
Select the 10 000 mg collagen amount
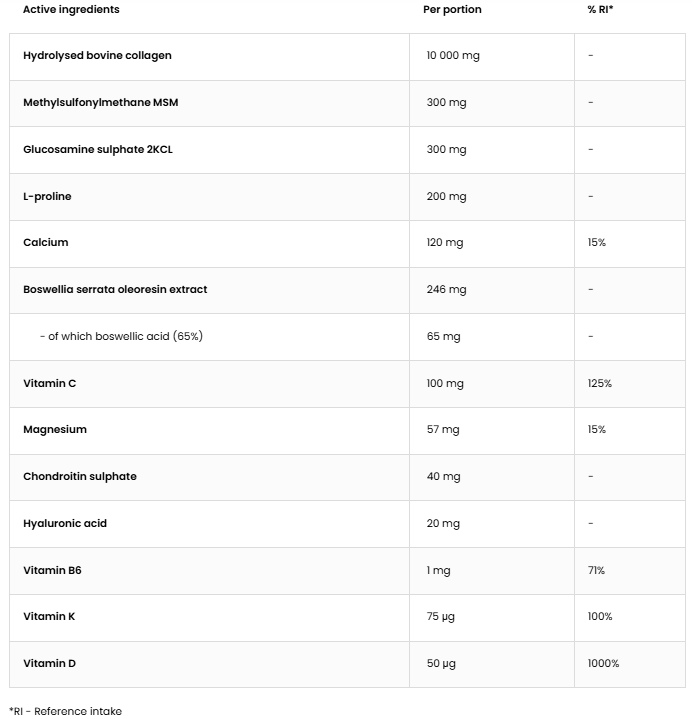tap(452, 56)
